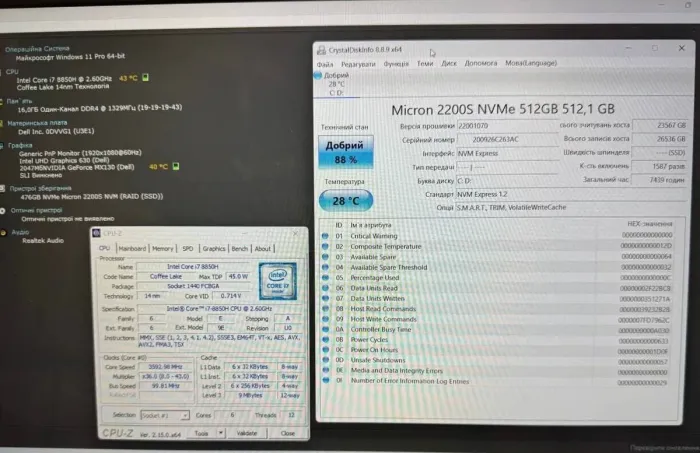Click status dot for Composite Temperature row
The width and height of the screenshot is (700, 453).
tap(325, 246)
